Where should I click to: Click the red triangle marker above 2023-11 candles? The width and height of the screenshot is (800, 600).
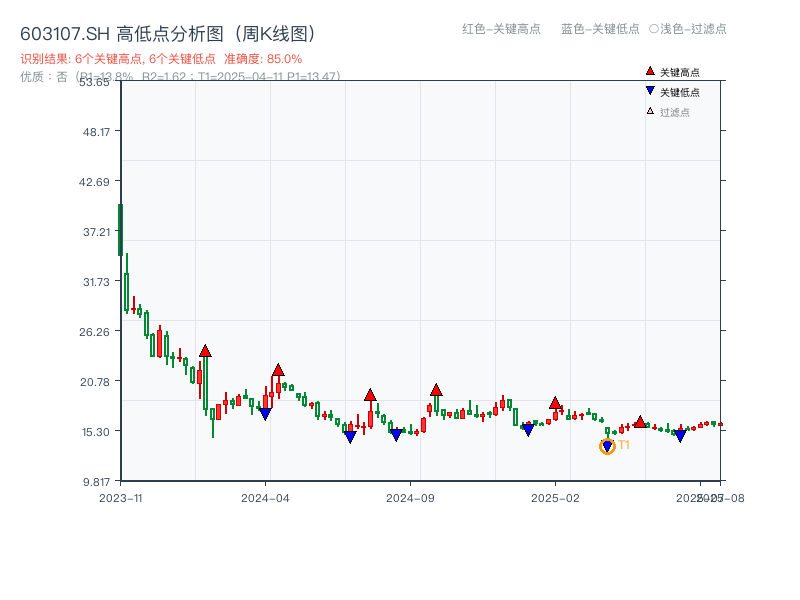tap(205, 351)
